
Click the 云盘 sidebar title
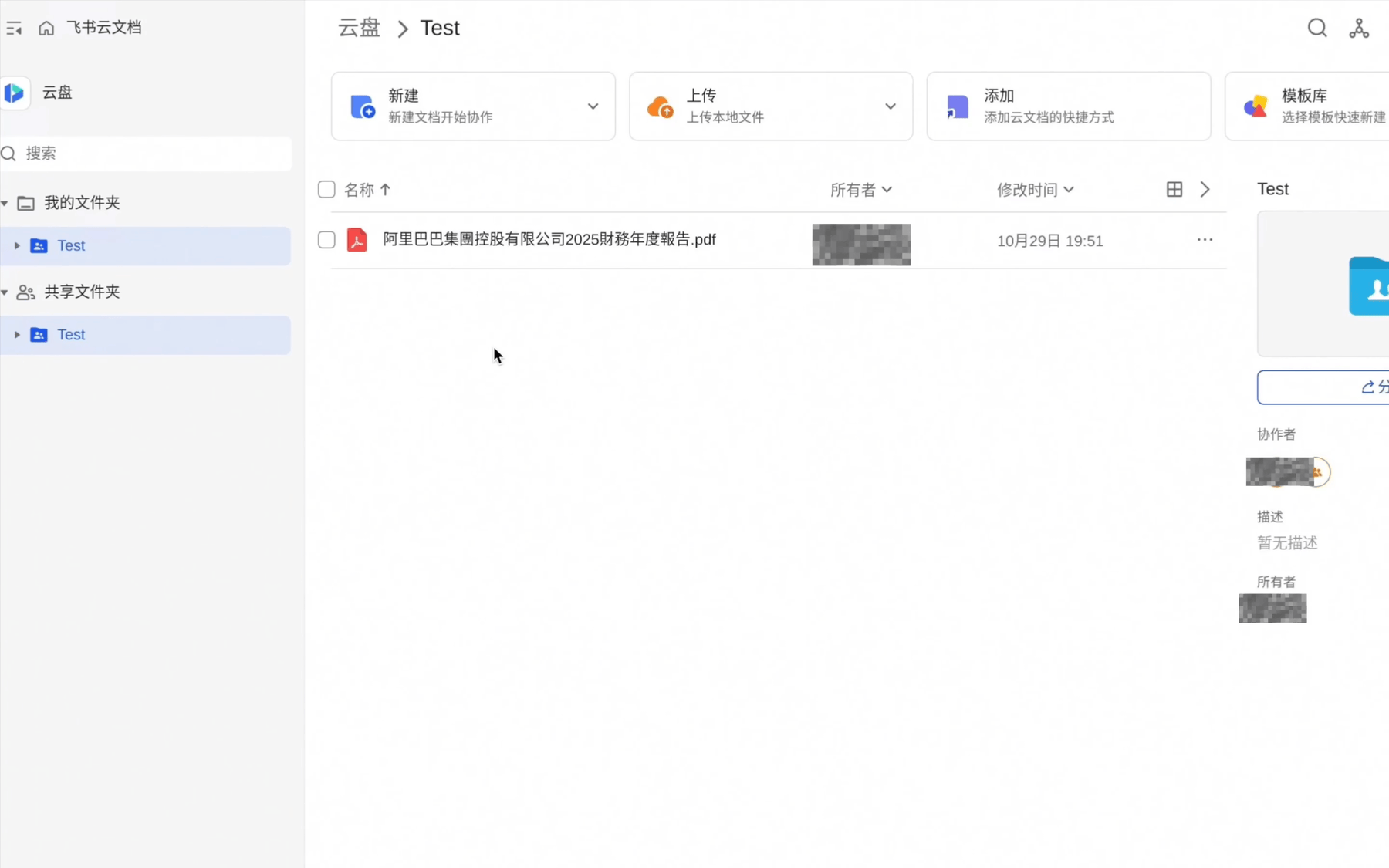[x=57, y=93]
